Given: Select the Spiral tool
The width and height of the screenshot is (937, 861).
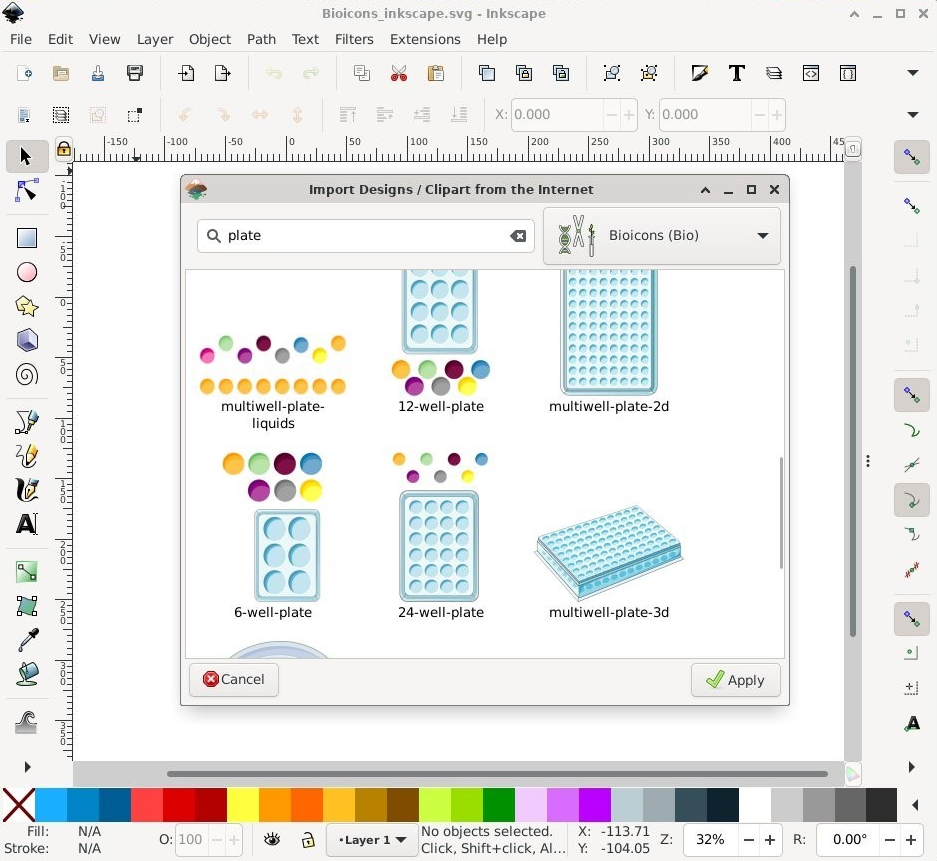Looking at the screenshot, I should [x=27, y=375].
